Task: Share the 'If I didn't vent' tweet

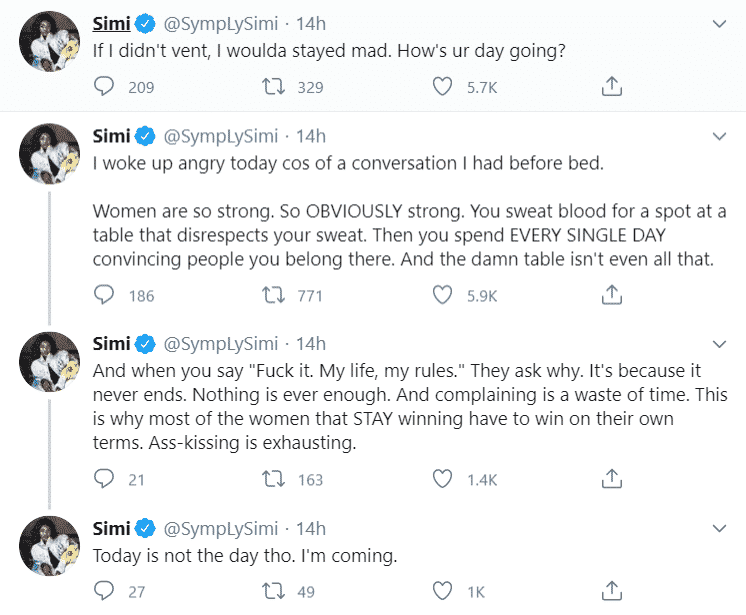Action: (612, 87)
